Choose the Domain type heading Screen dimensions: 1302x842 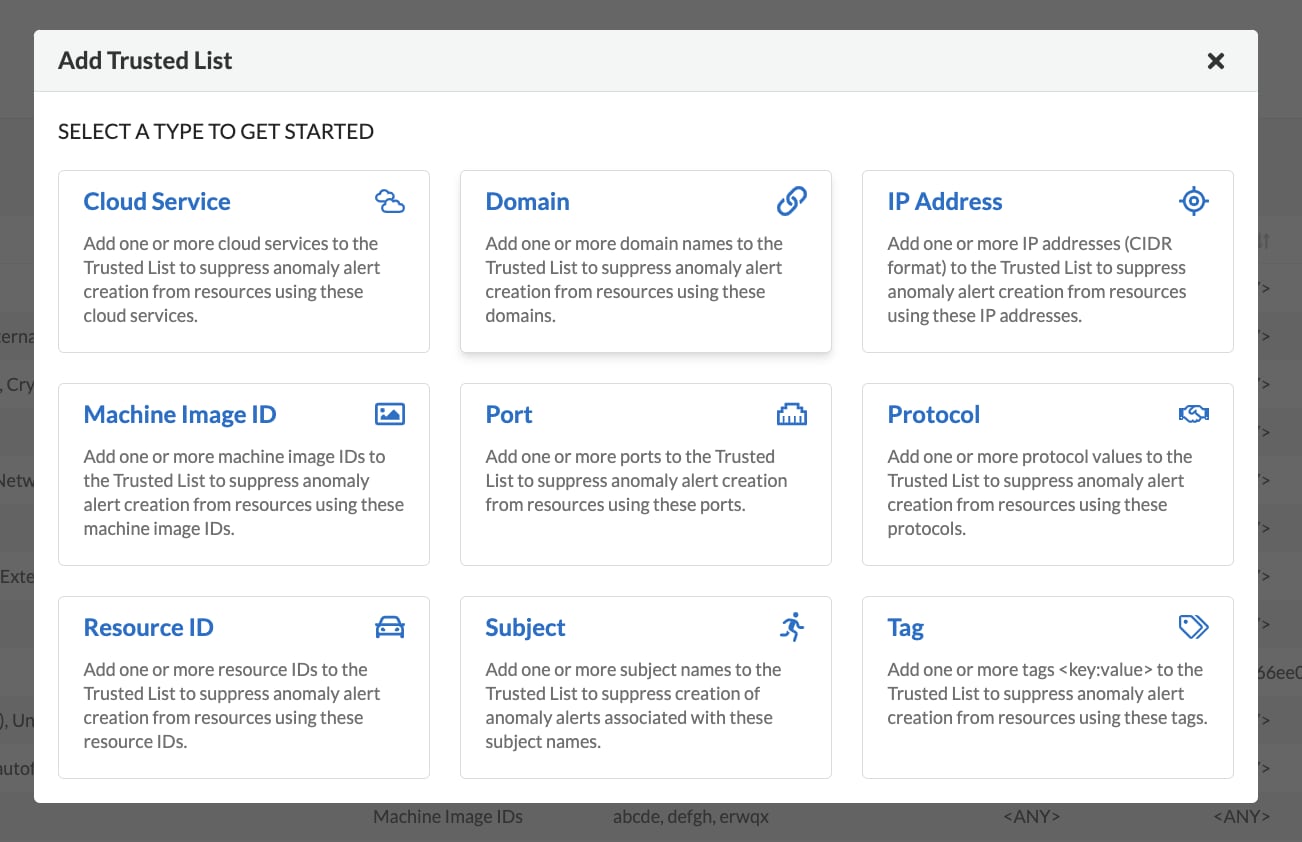point(527,201)
